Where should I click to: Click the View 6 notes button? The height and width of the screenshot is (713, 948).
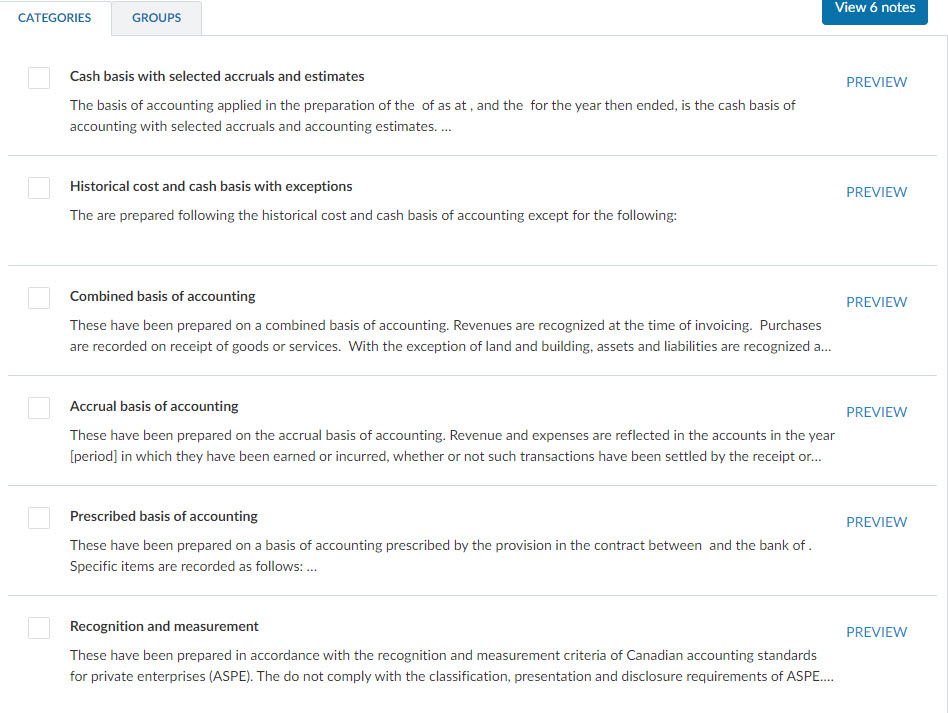(874, 9)
